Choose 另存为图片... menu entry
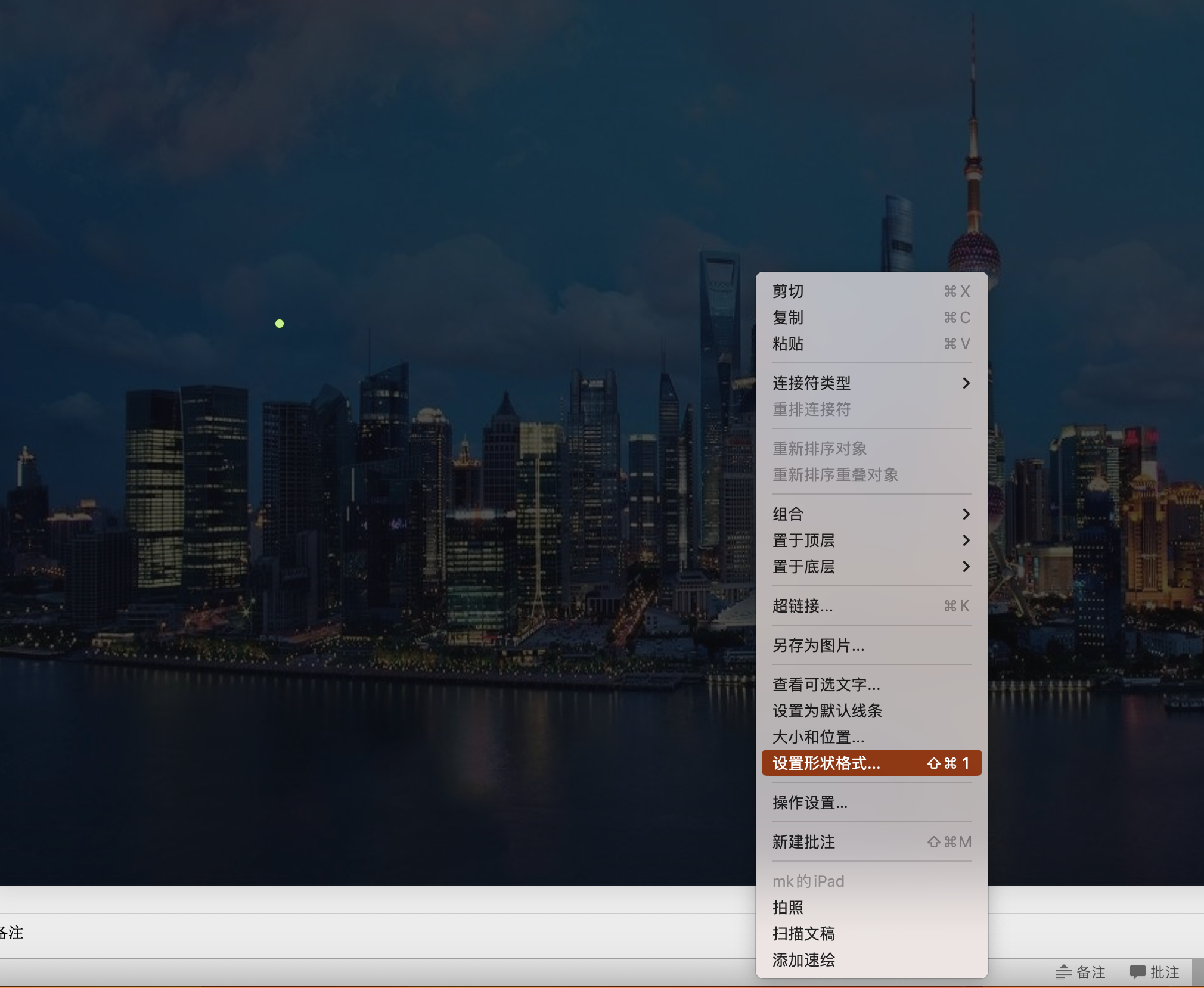 [818, 645]
